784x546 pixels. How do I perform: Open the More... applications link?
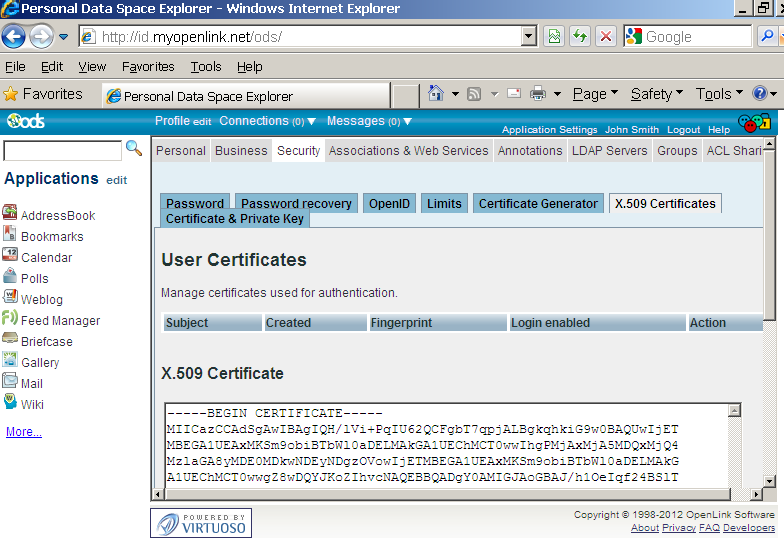[24, 432]
